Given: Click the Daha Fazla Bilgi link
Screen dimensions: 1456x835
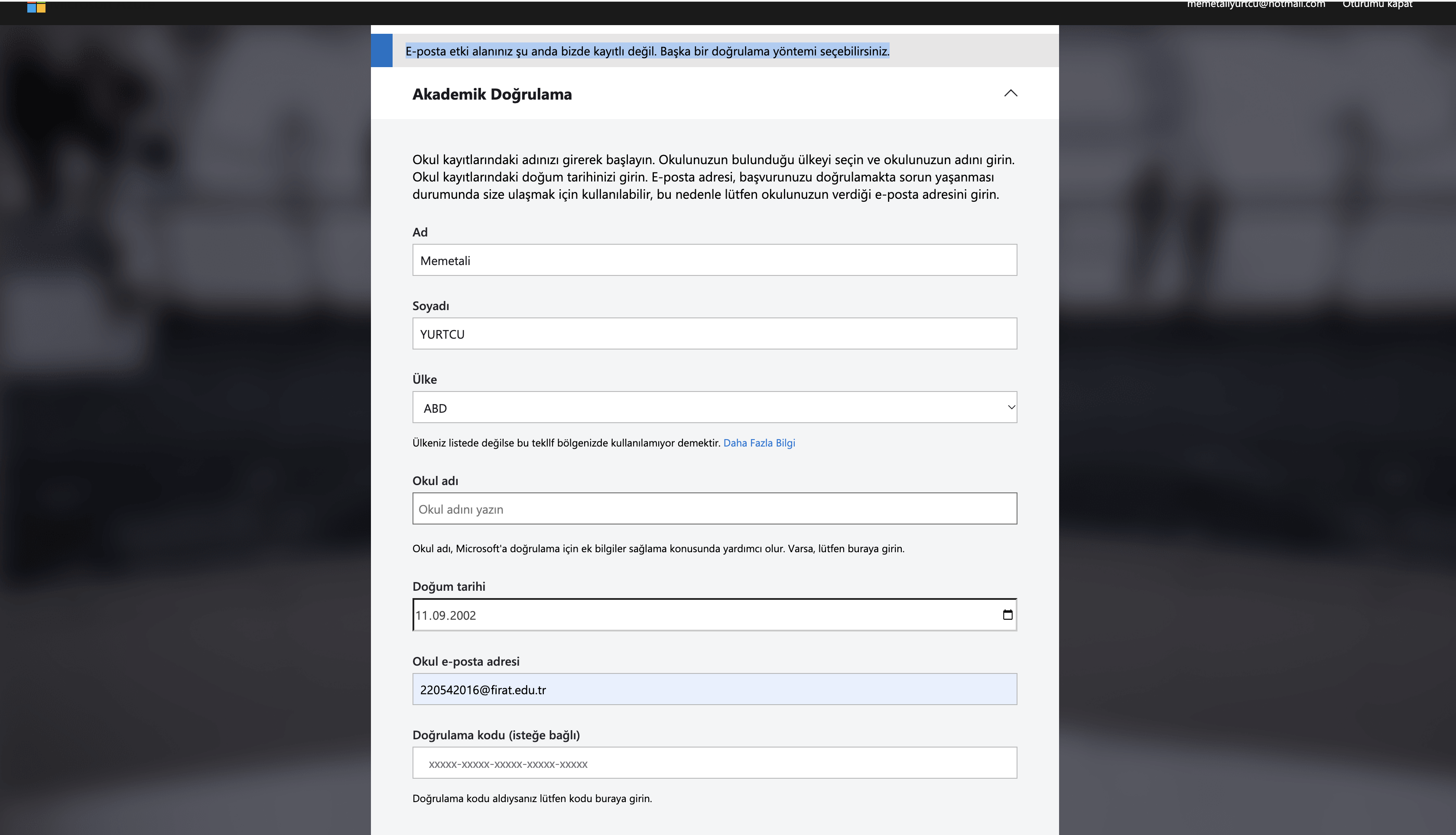Looking at the screenshot, I should (758, 443).
